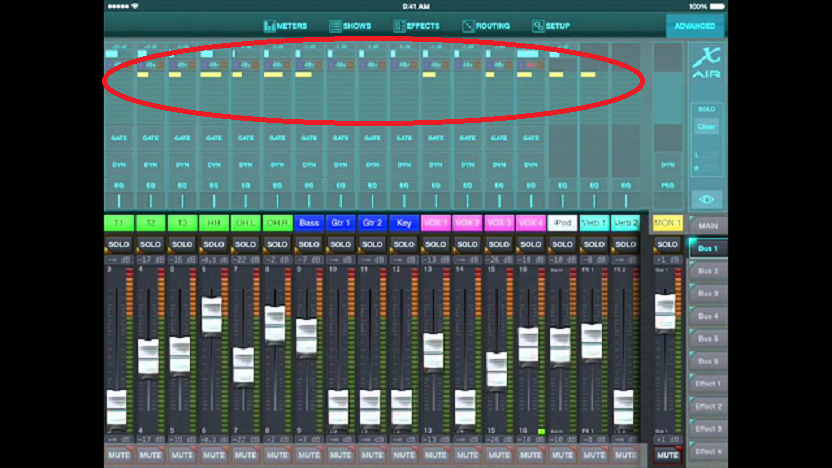
Task: Open PEQ on the MON 1 bus
Action: (x=668, y=186)
